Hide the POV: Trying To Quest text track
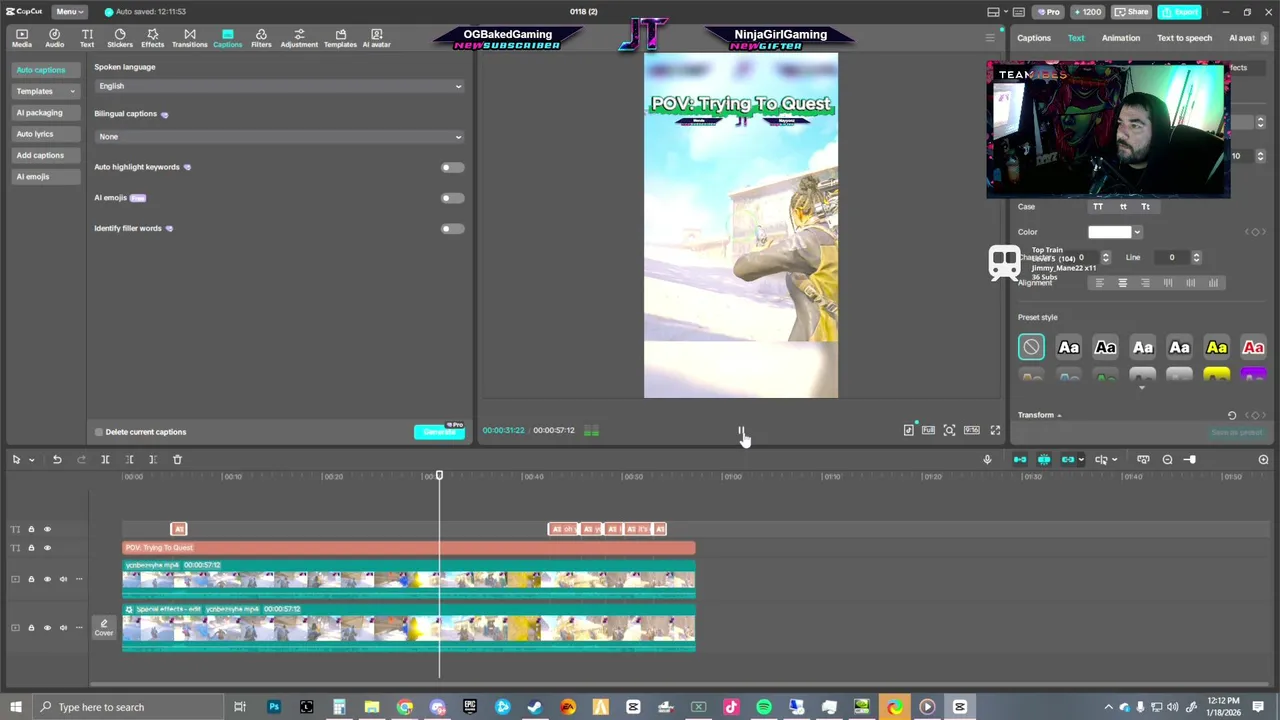1280x720 pixels. 47,548
